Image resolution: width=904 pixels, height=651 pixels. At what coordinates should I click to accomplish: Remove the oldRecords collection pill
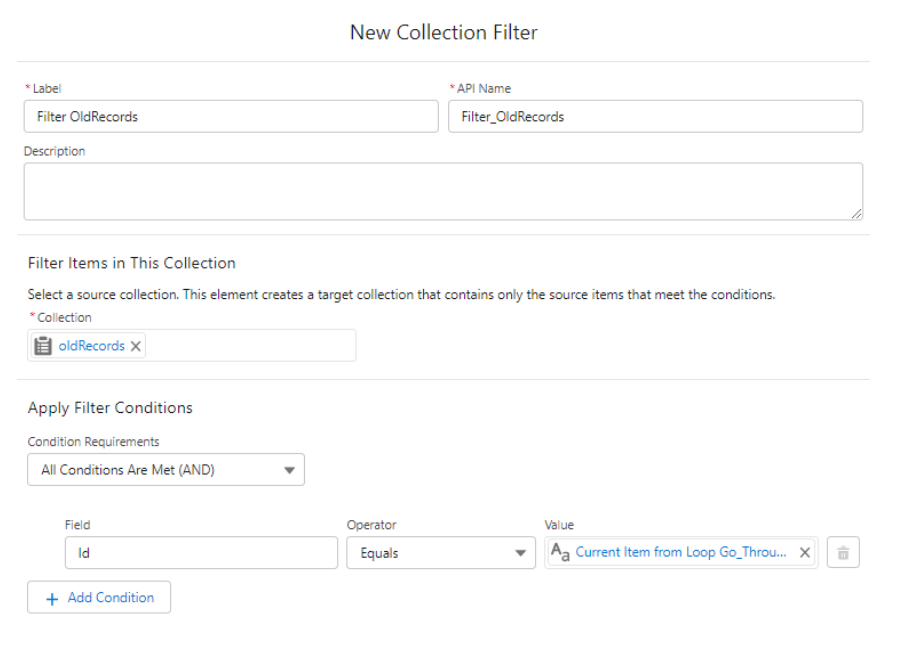[136, 346]
